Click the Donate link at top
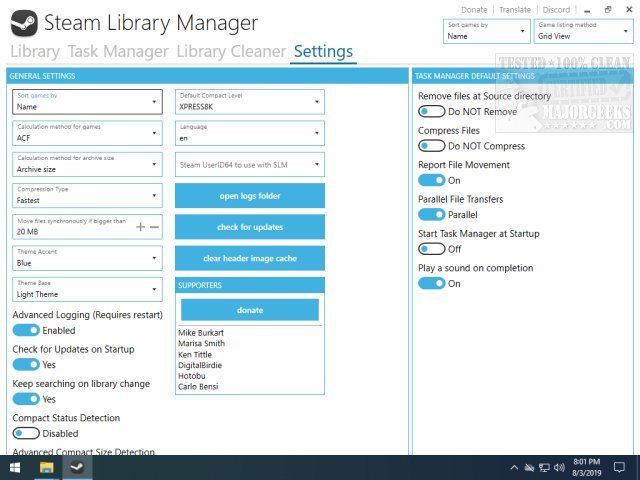 point(474,10)
